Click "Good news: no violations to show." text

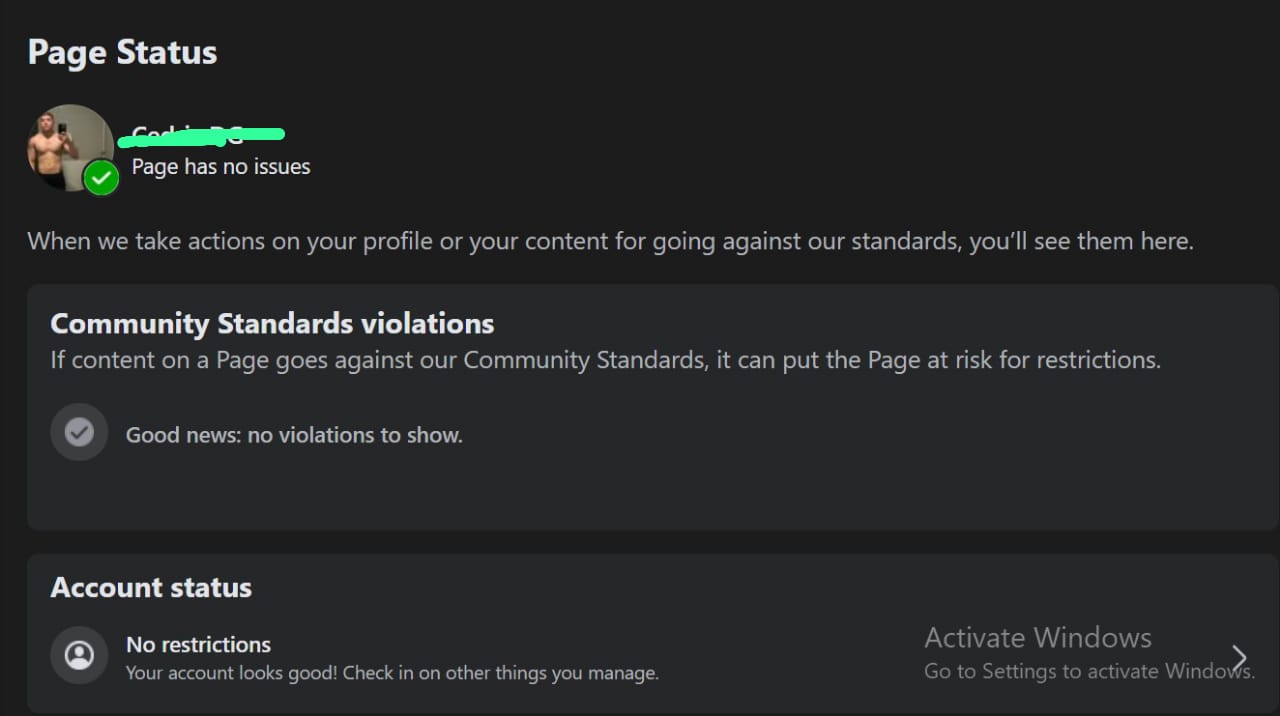pos(294,435)
